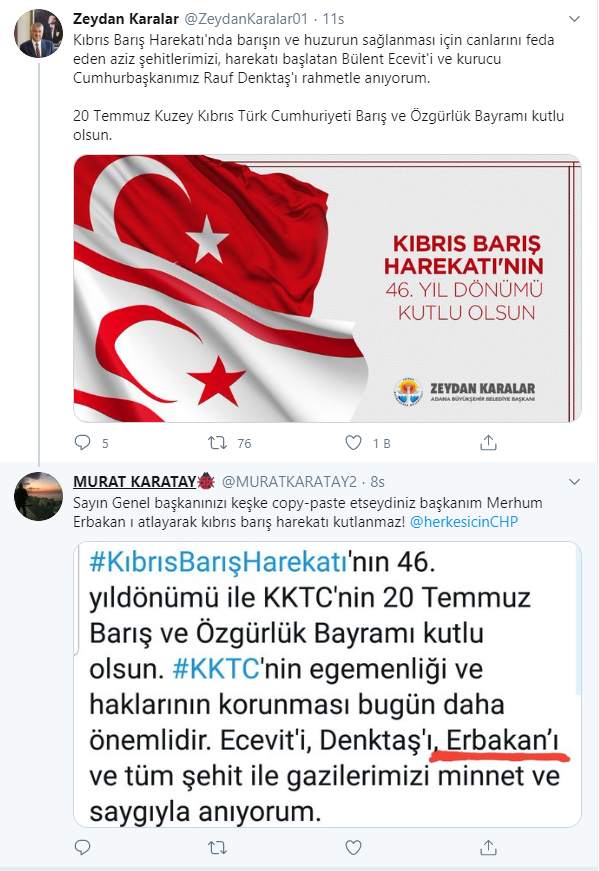Screen dimensions: 599x871
Task: Open the @MURATKARATAY2 handle
Action: tap(289, 481)
